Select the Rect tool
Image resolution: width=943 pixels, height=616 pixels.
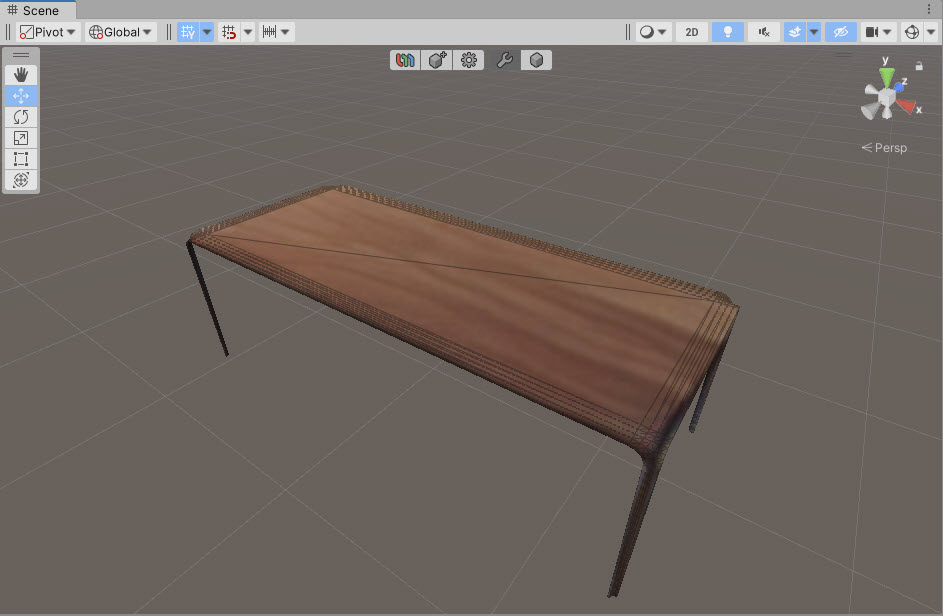tap(21, 159)
